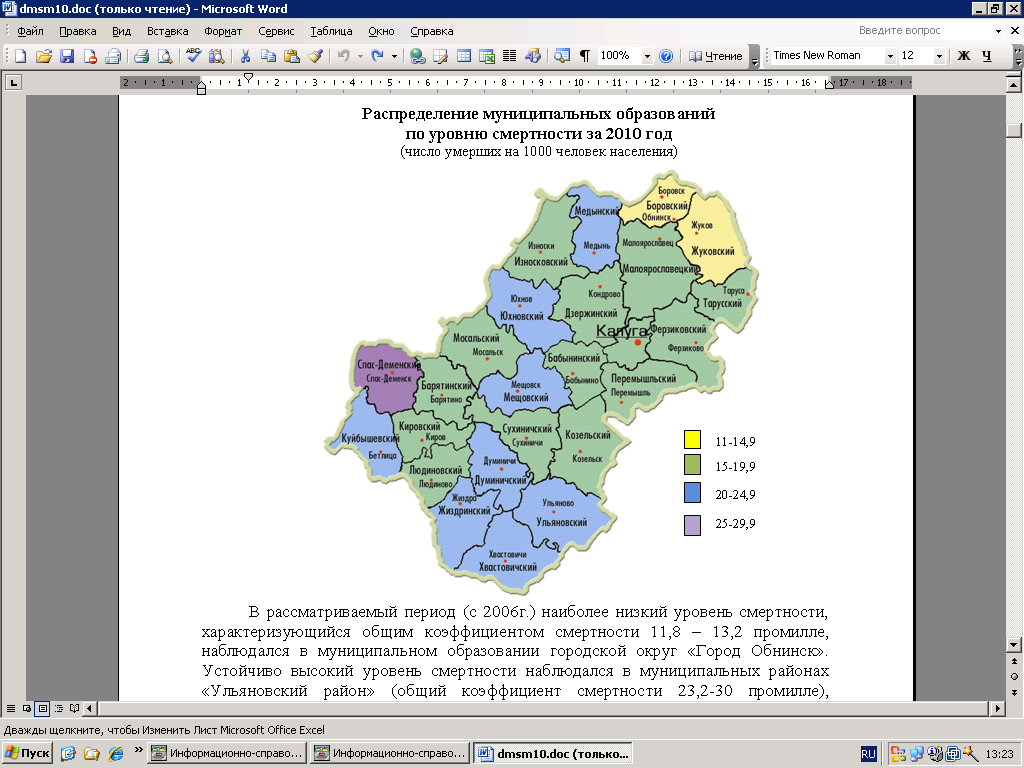Switch to first Информационно-справо... taskbar window

click(x=227, y=753)
